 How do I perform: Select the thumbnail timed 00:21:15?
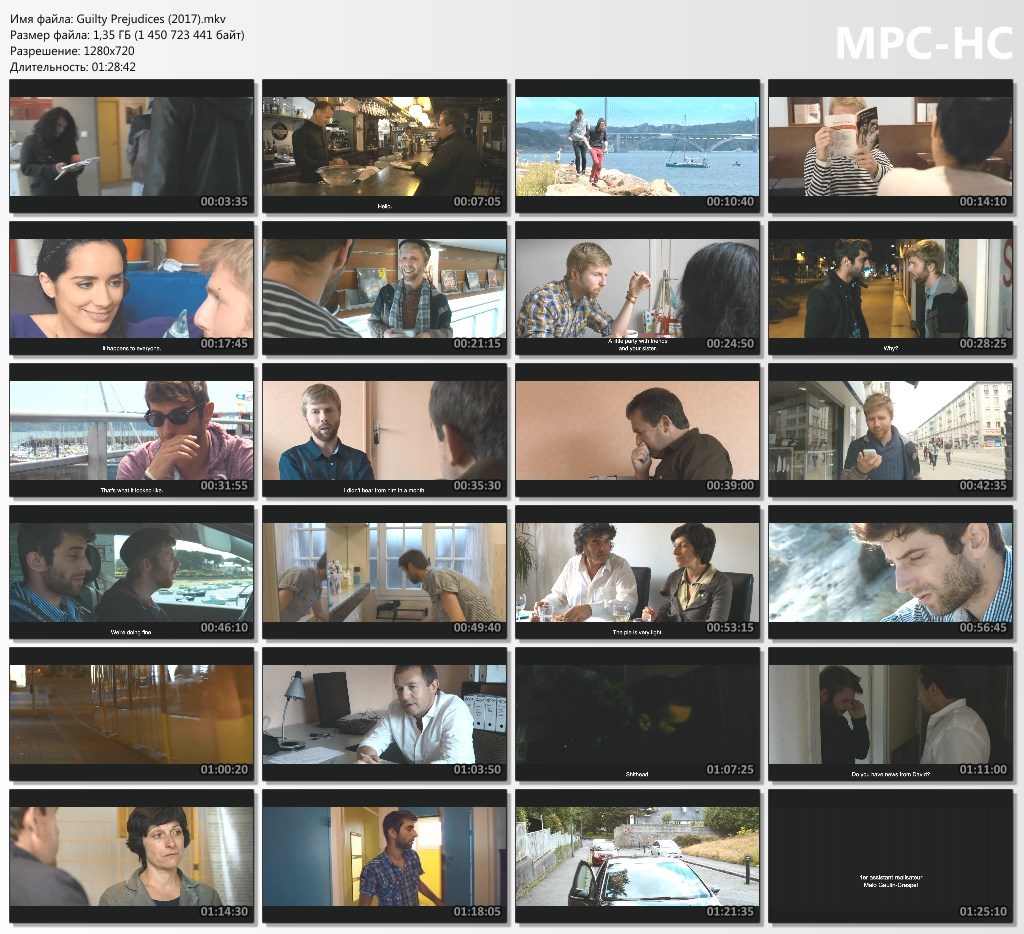[384, 288]
